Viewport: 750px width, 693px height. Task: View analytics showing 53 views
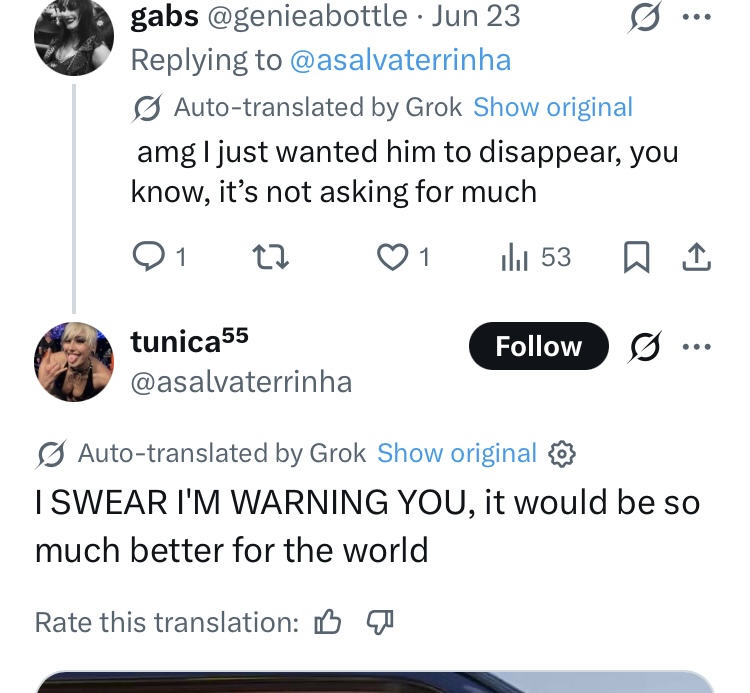tap(512, 258)
